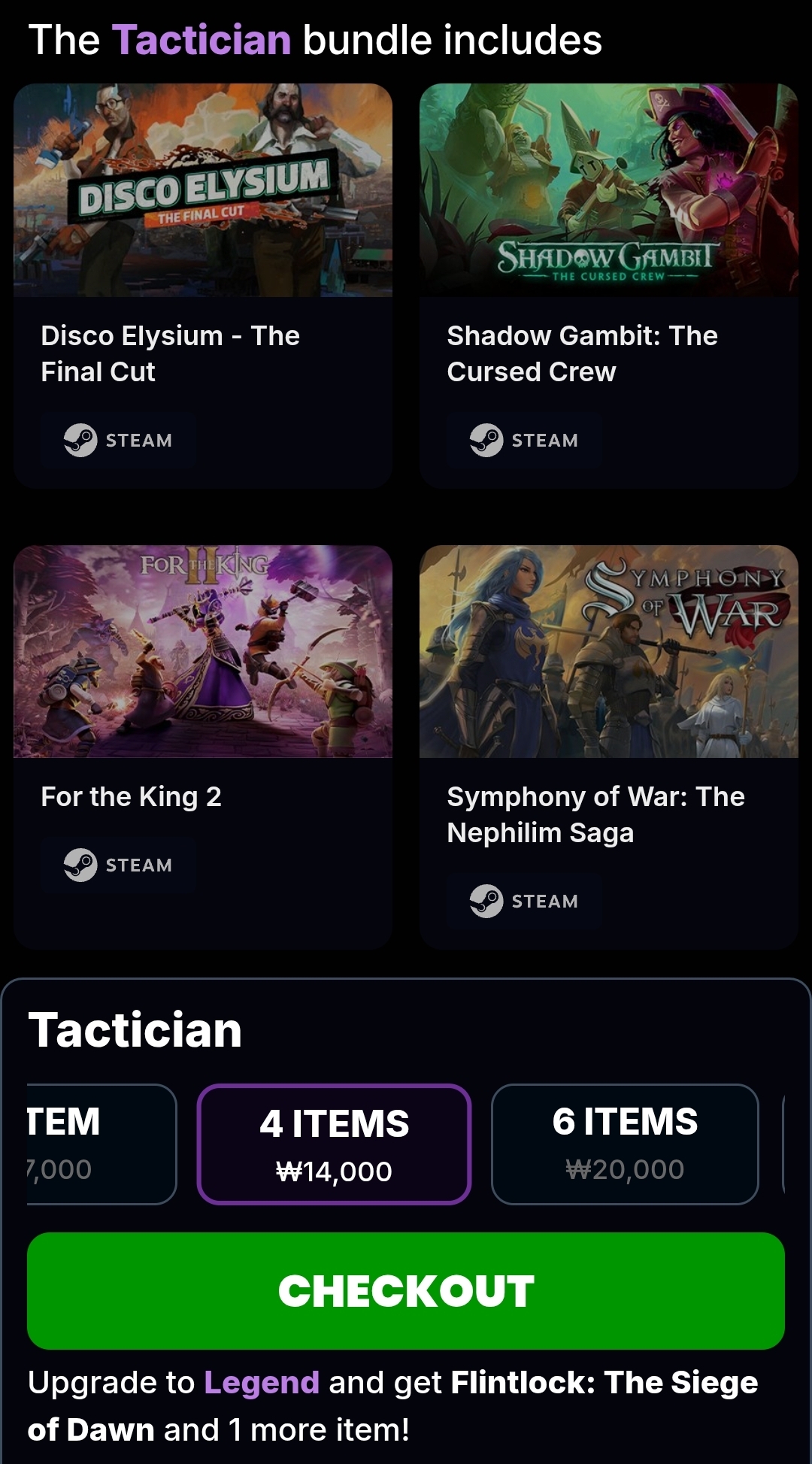Select the 6 ITEMS ₩20,000 tier

pos(625,1144)
